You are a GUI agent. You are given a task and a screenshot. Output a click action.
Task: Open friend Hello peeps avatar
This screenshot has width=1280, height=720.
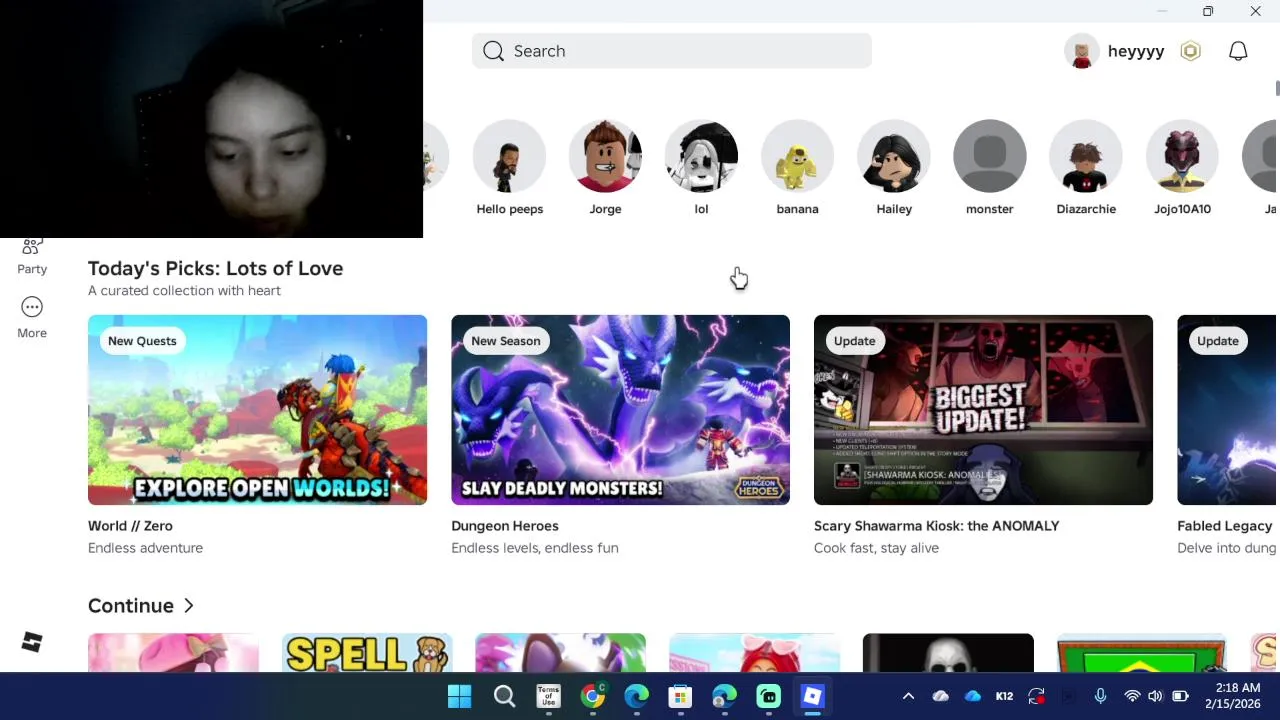509,156
